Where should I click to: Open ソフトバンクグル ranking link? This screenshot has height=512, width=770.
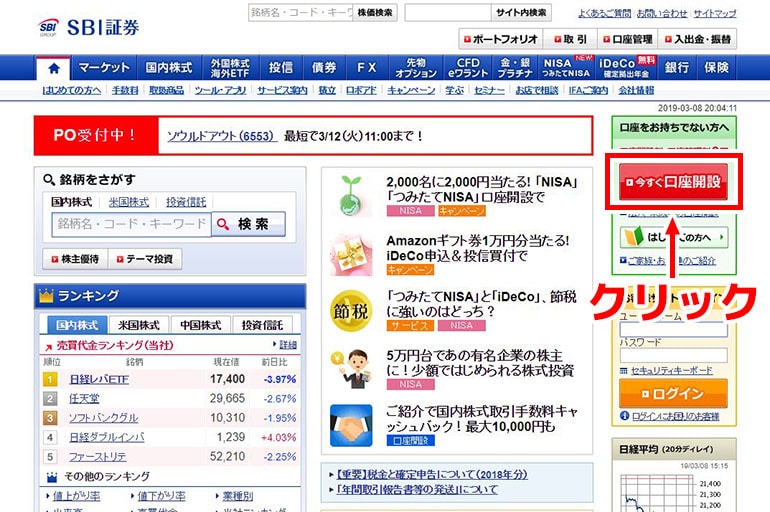(104, 418)
